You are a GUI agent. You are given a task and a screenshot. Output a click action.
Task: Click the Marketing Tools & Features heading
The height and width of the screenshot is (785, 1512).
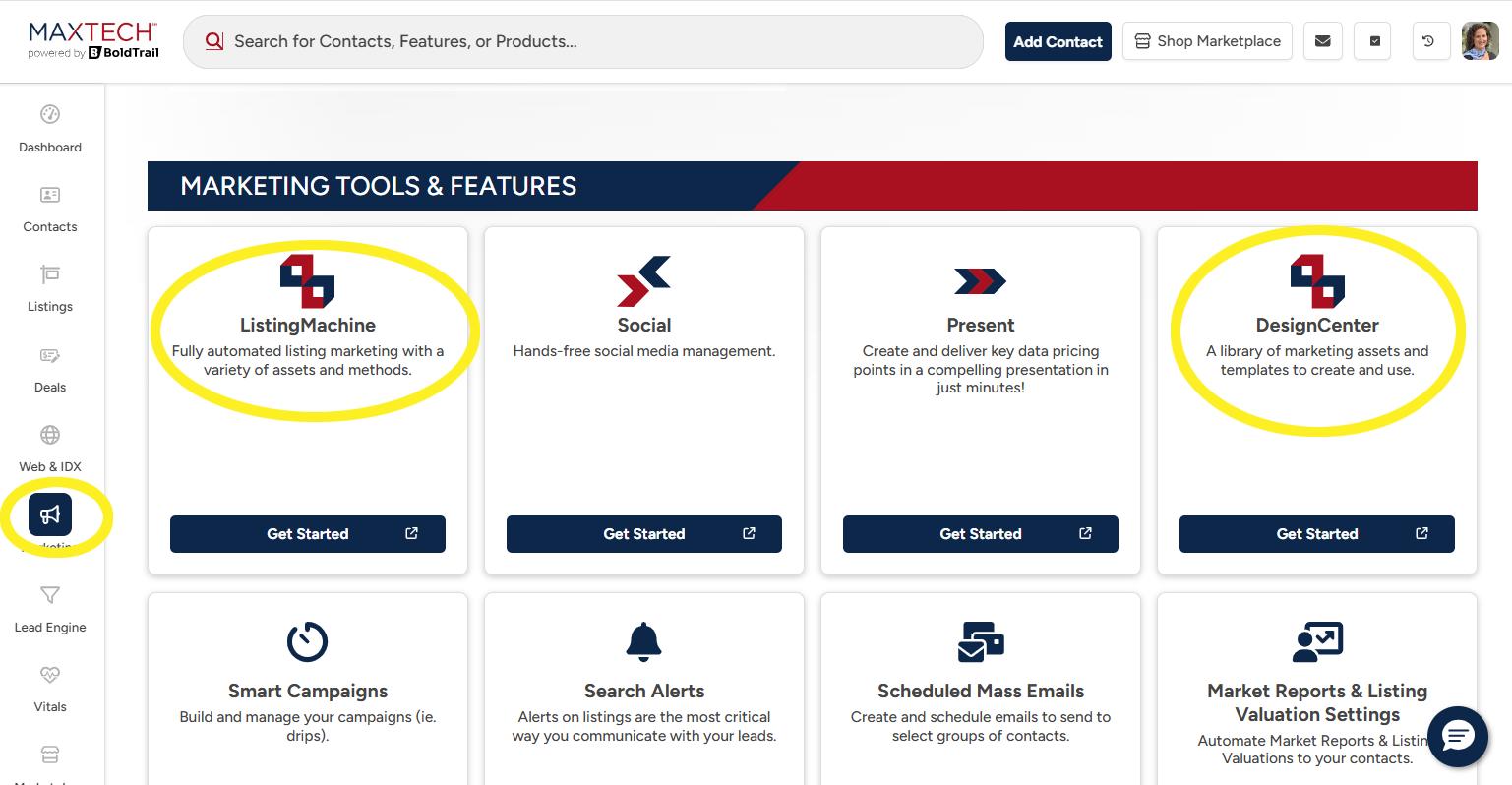pos(379,186)
